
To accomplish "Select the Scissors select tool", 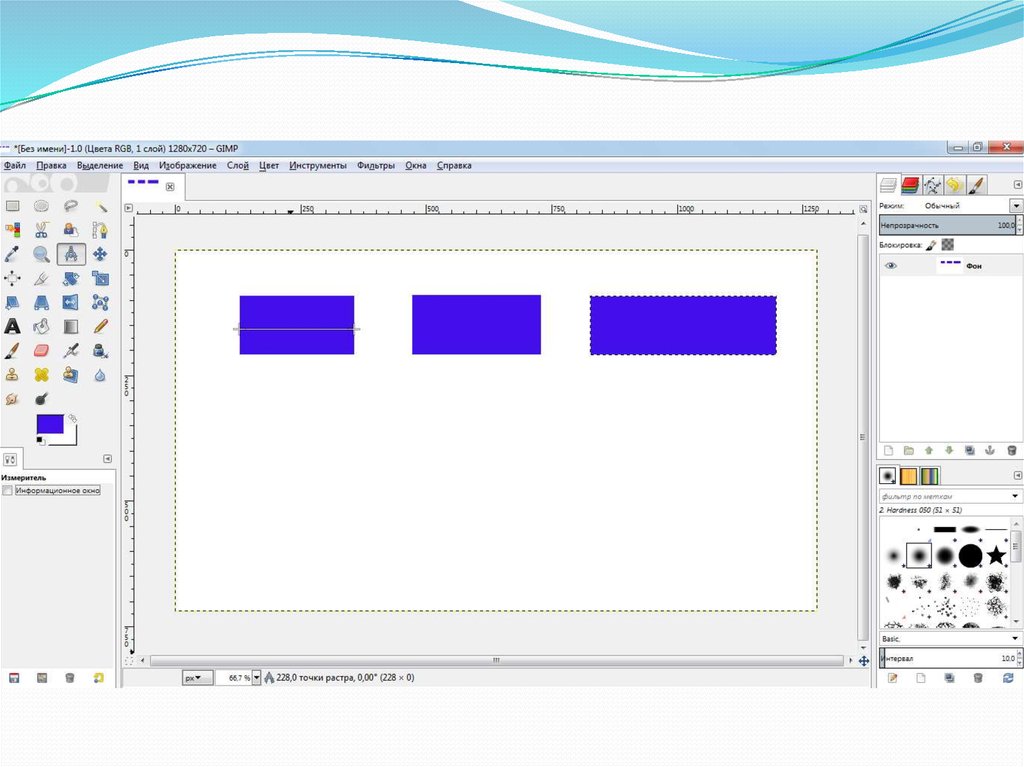I will click(42, 230).
